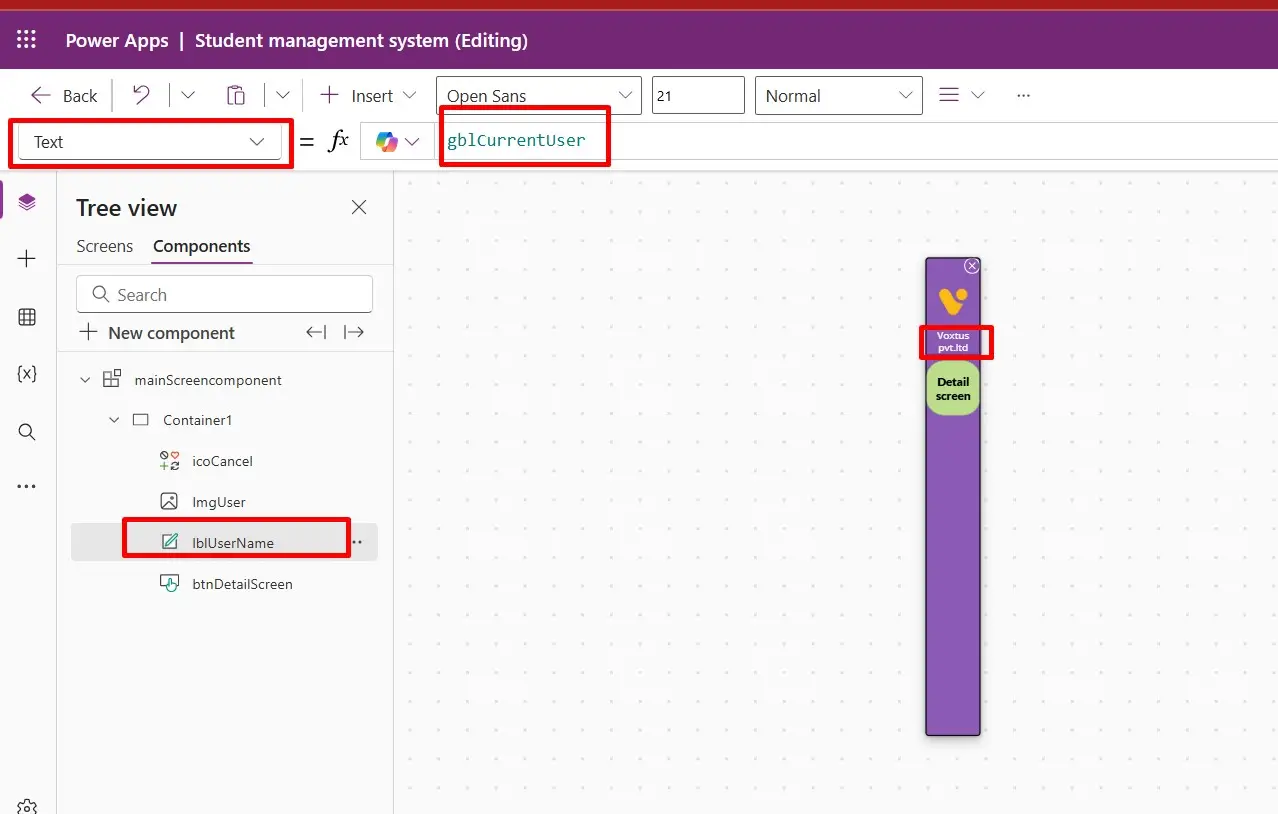1278x814 pixels.
Task: Click the Undo arrow icon
Action: (x=141, y=95)
